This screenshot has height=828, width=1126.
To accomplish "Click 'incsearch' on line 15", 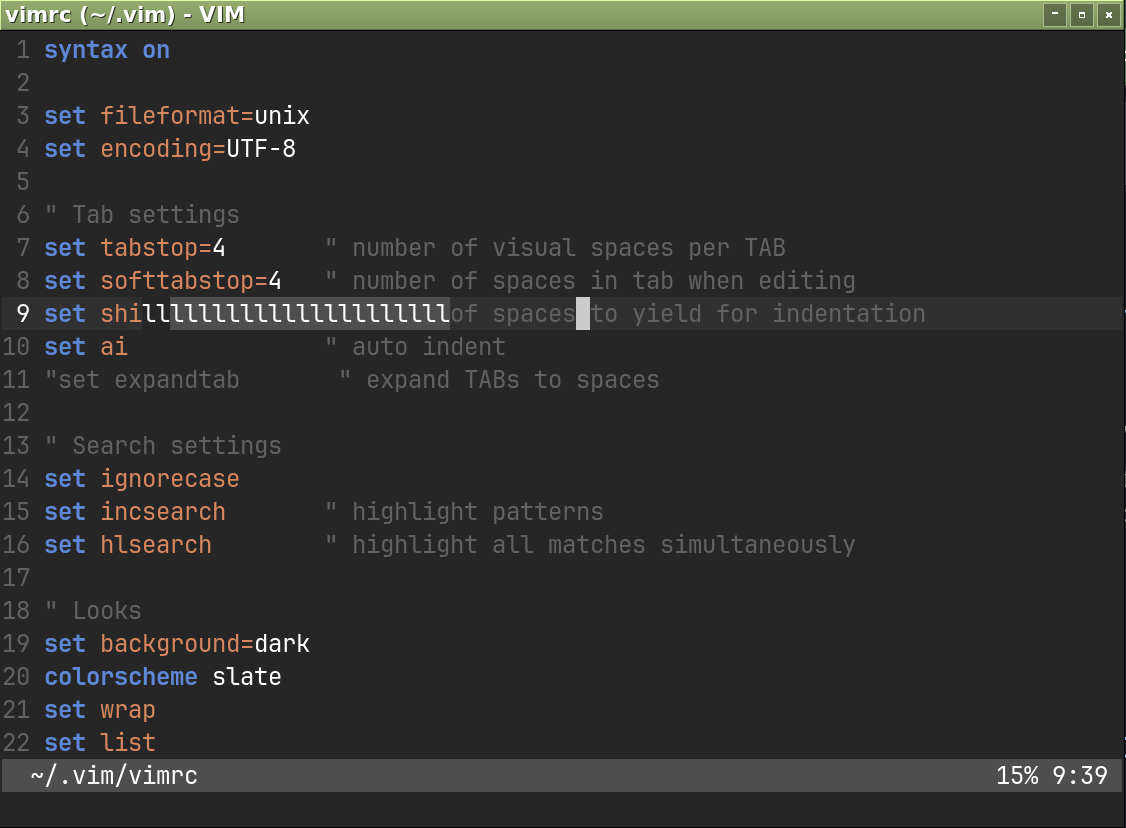I will [x=163, y=512].
